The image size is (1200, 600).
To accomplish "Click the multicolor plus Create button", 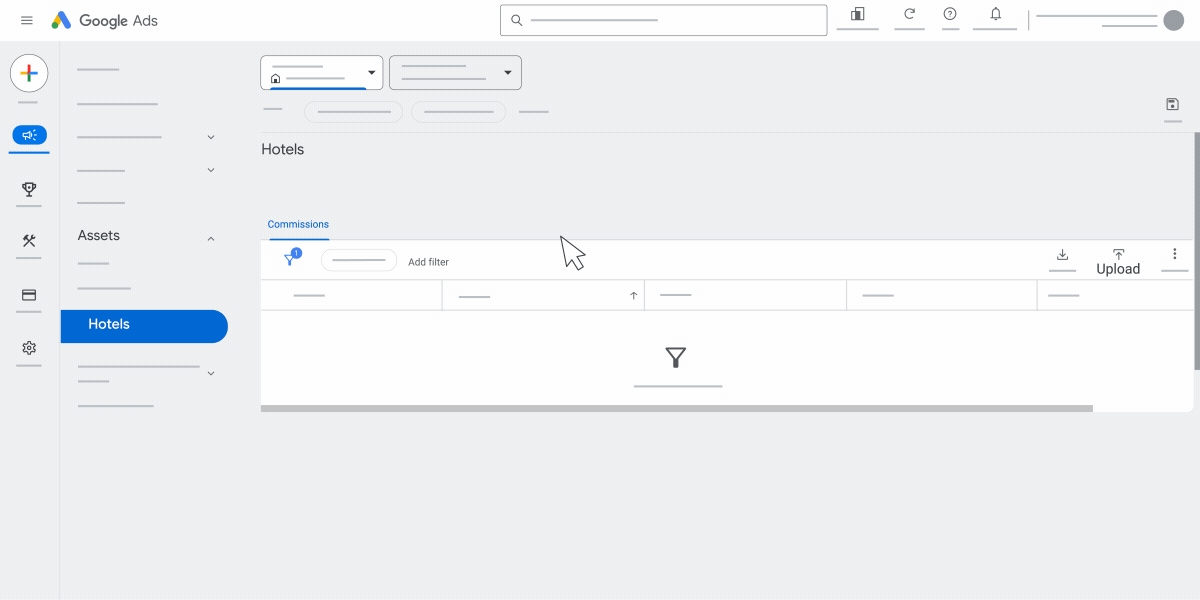I will (29, 73).
